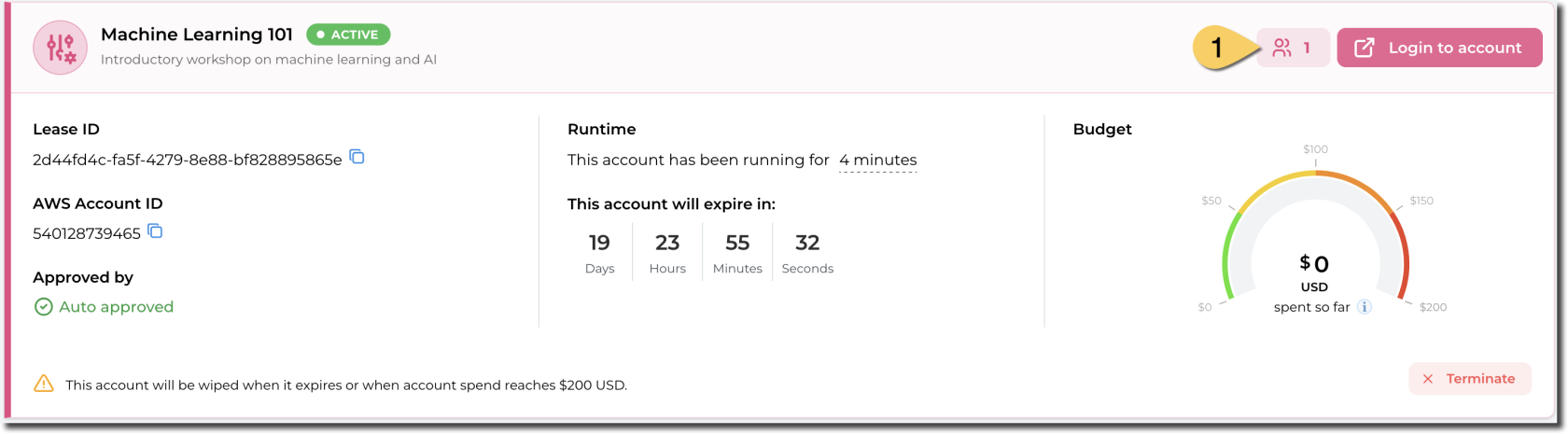Viewport: 1568px width, 434px height.
Task: Click the X icon on Terminate
Action: tap(1427, 379)
